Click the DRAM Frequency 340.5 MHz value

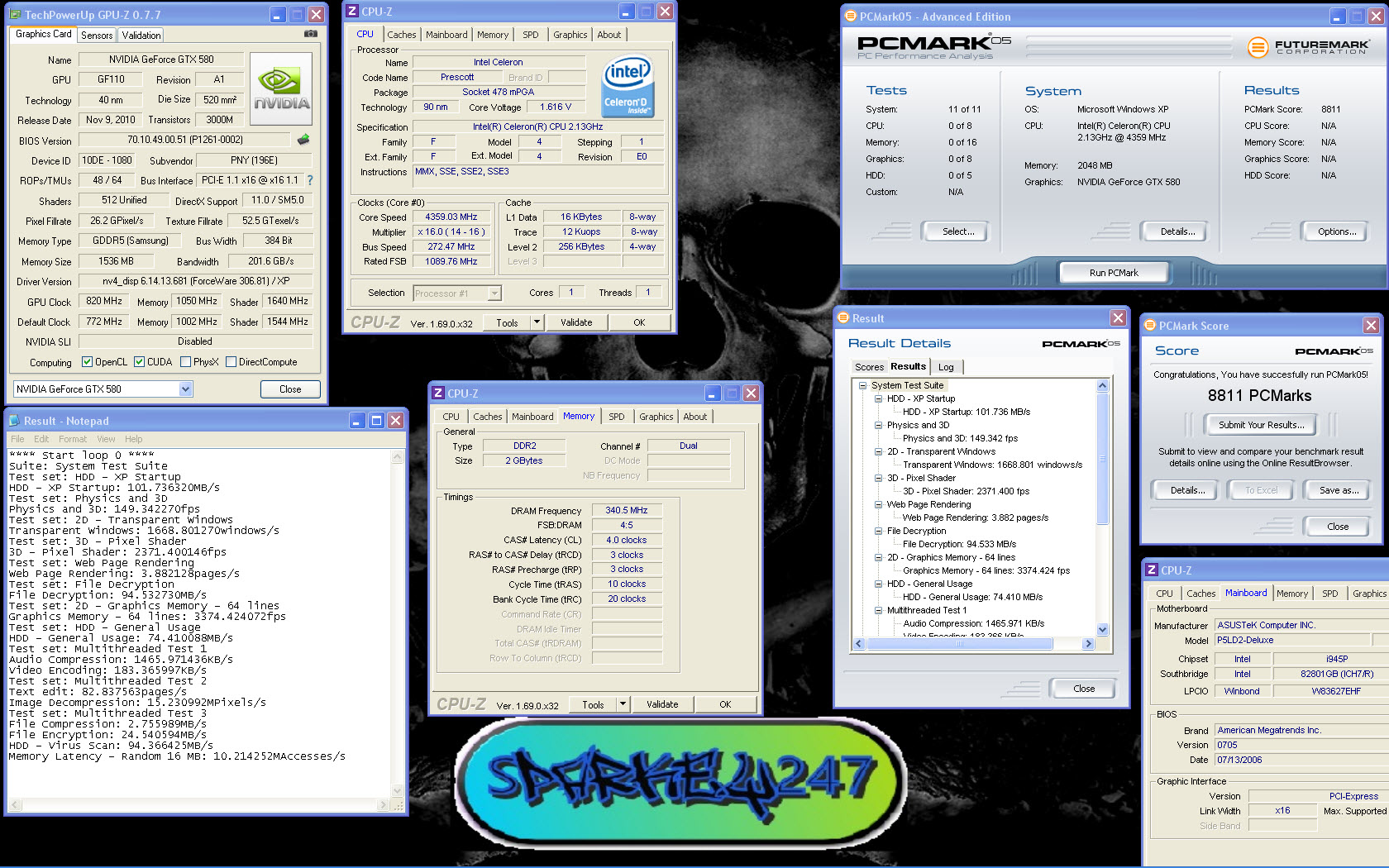627,511
